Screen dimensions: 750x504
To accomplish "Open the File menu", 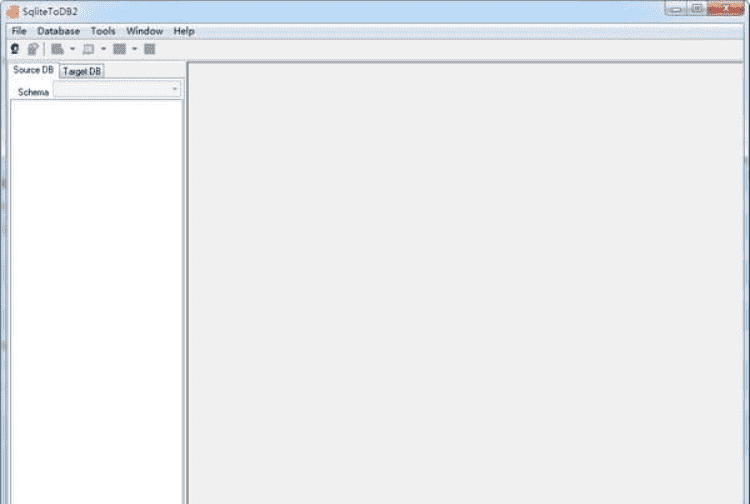I will point(19,31).
